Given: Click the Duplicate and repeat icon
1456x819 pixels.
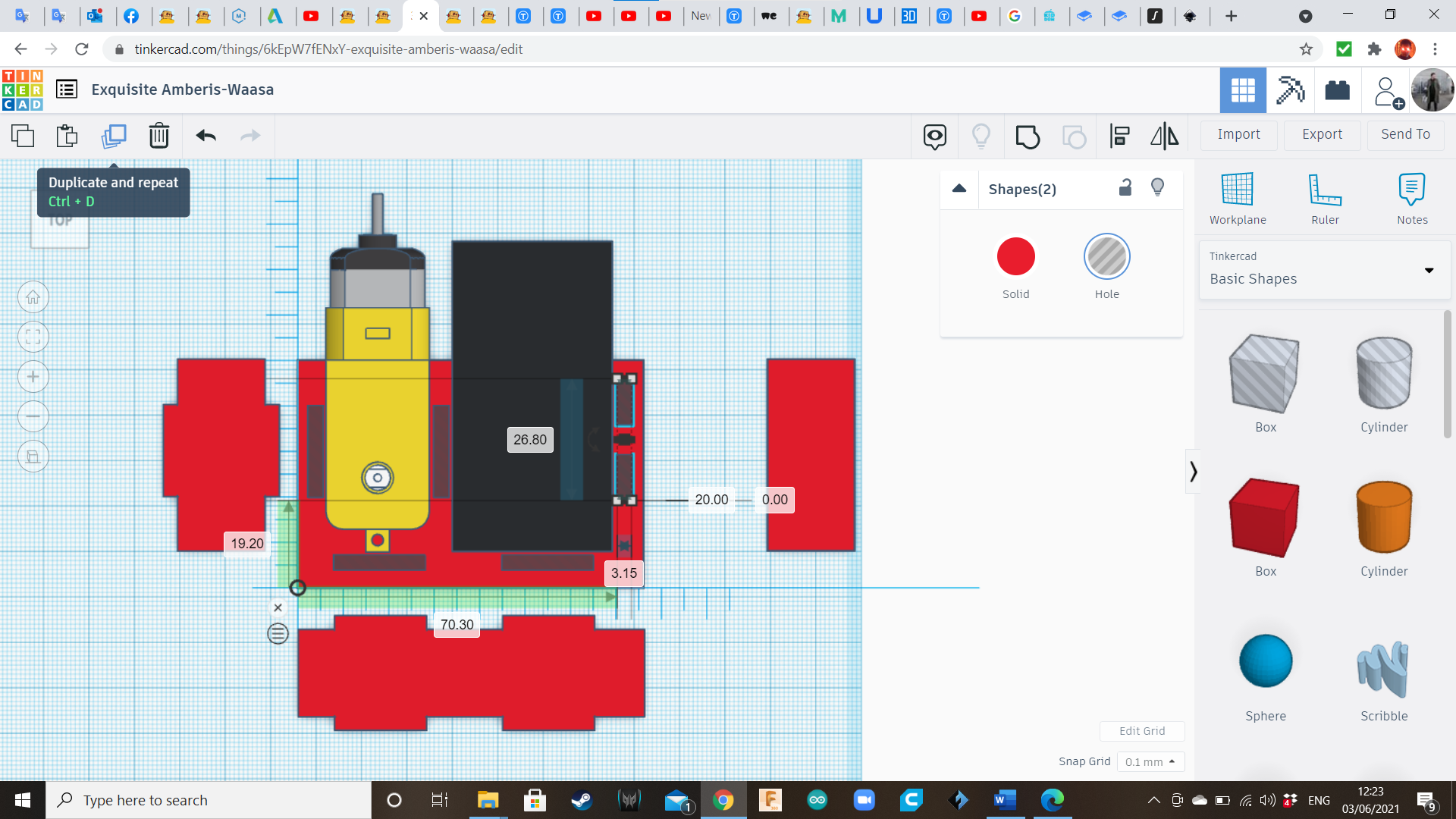Looking at the screenshot, I should (x=114, y=136).
